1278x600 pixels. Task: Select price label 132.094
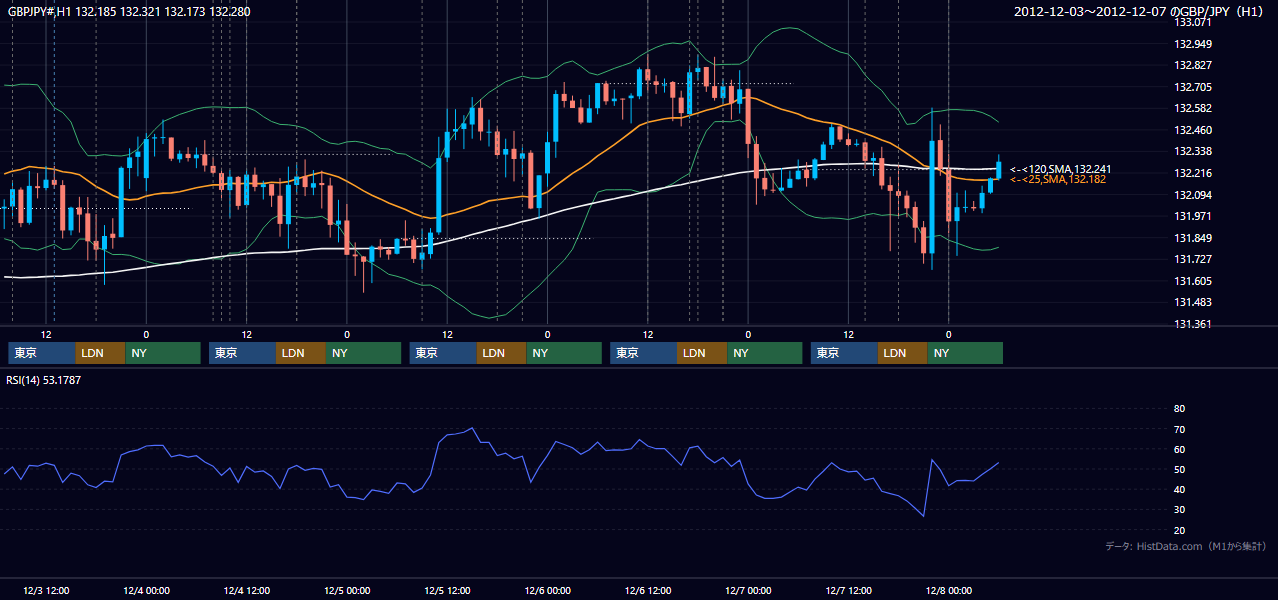click(x=1193, y=195)
